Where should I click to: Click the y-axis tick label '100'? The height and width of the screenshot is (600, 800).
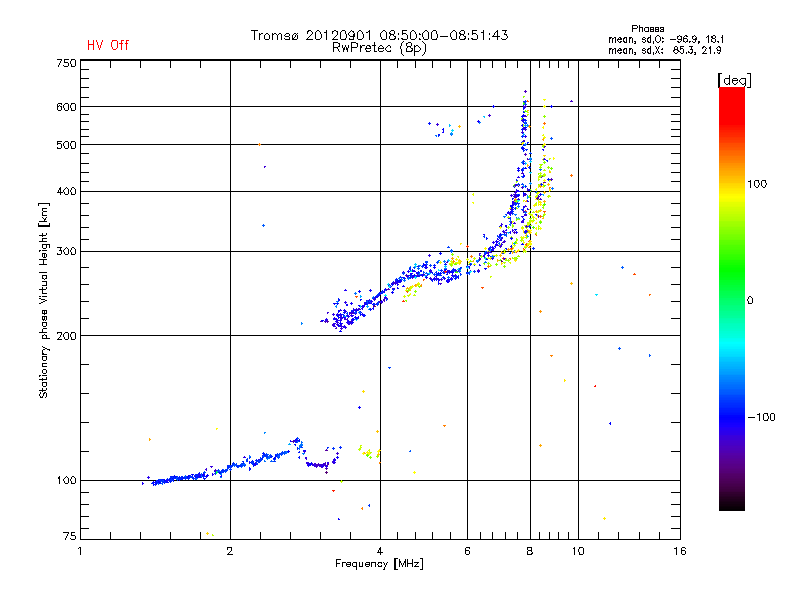point(67,480)
